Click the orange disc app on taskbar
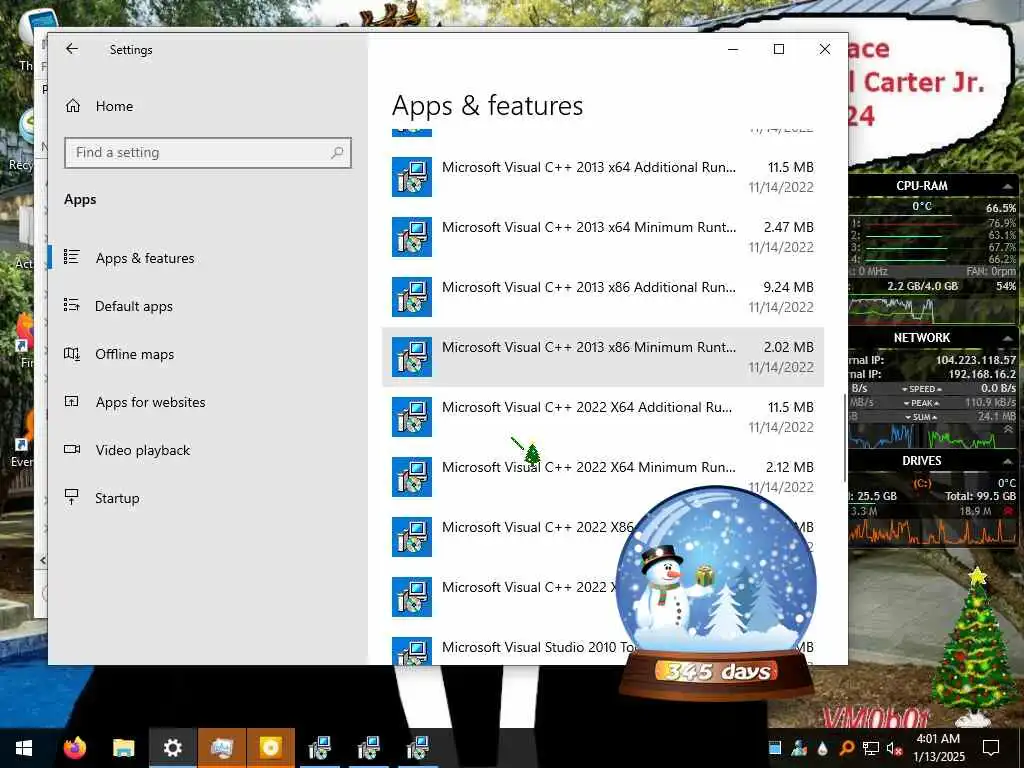The width and height of the screenshot is (1024, 768). [270, 748]
